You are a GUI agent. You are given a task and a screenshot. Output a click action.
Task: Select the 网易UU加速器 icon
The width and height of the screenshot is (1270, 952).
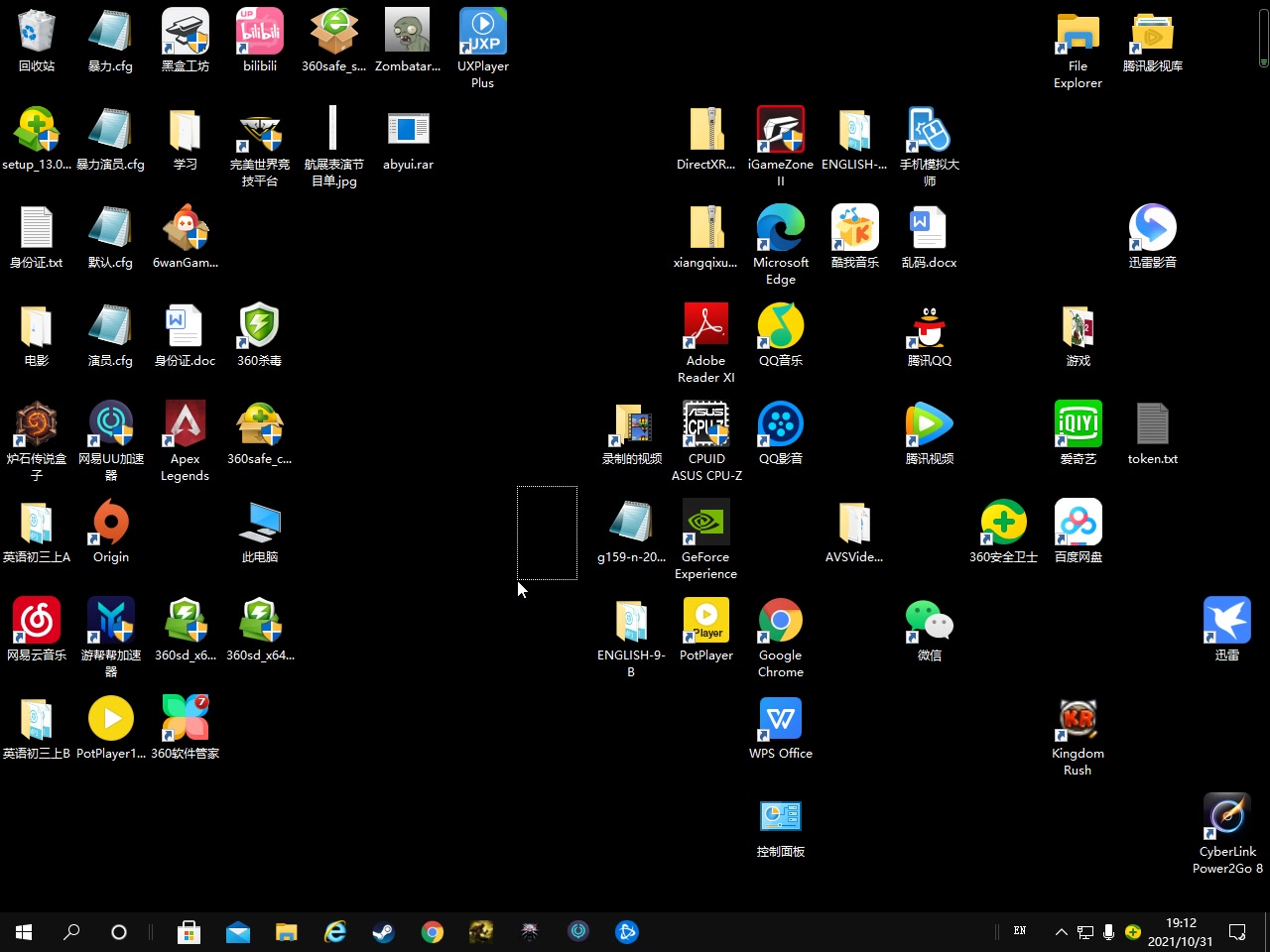tap(111, 440)
